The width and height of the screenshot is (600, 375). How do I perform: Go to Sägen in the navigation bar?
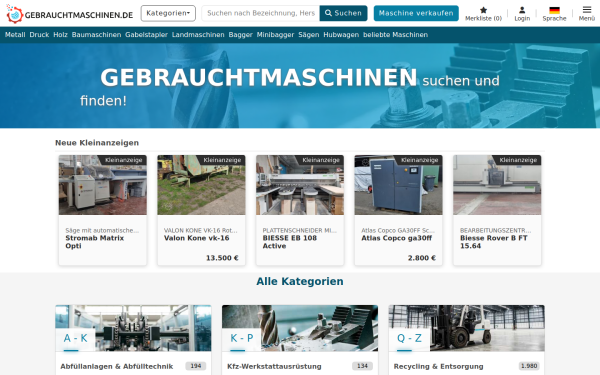[x=308, y=35]
